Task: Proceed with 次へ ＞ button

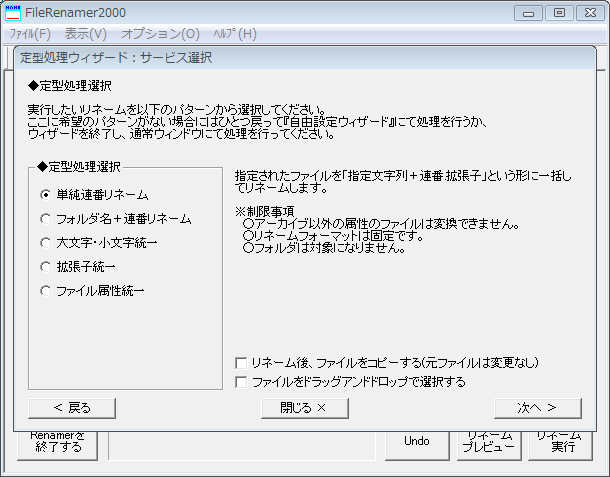Action: pyautogui.click(x=538, y=408)
